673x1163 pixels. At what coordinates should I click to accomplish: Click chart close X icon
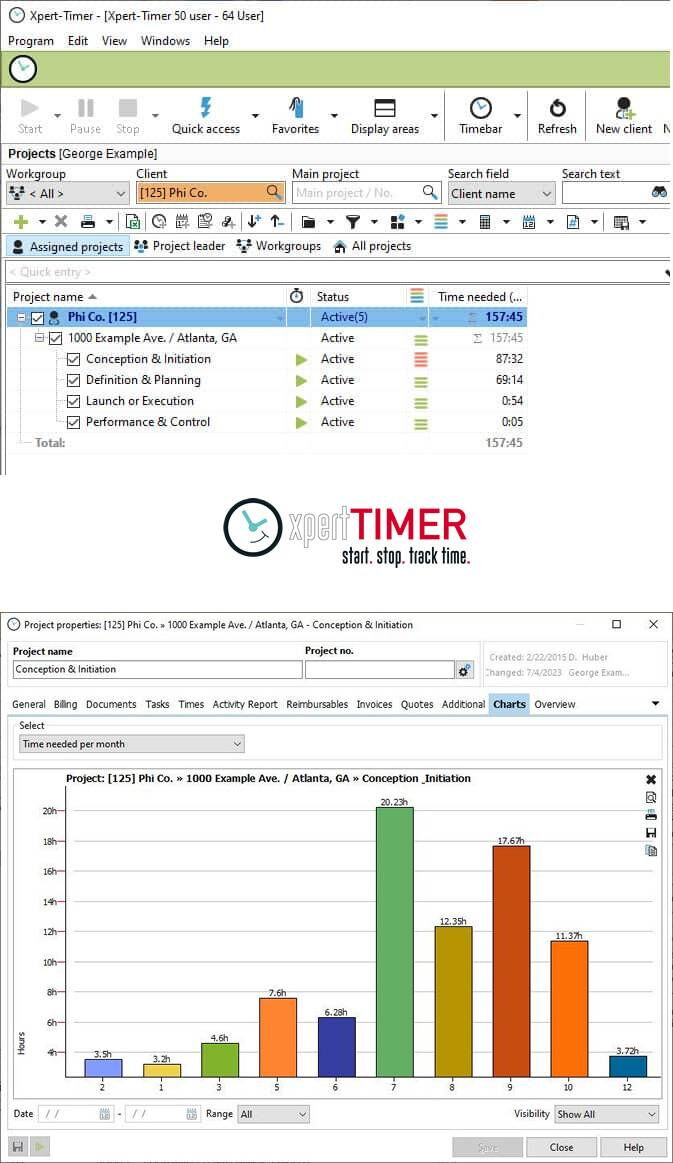651,780
